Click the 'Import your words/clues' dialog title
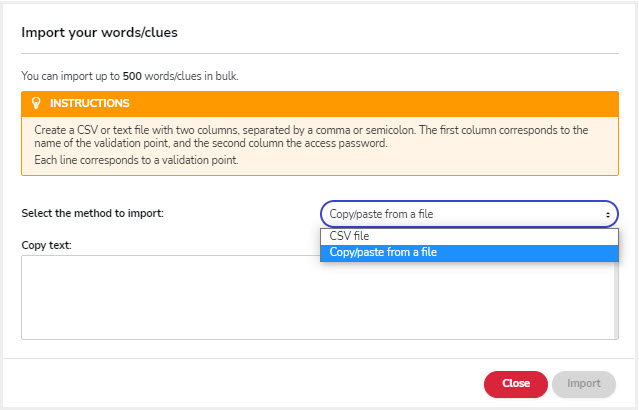Screen dimensions: 639x410 (99, 32)
